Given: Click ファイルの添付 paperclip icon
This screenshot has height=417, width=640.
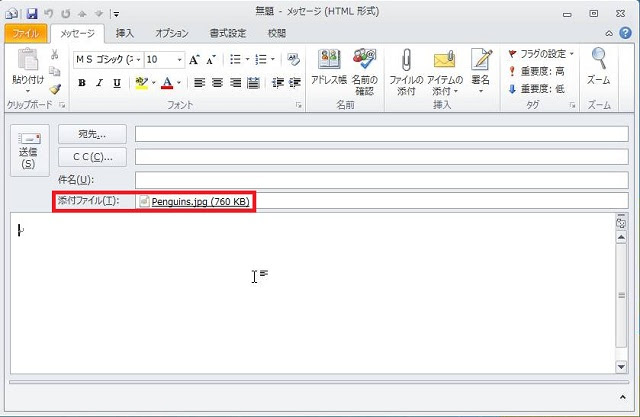Looking at the screenshot, I should (x=406, y=72).
